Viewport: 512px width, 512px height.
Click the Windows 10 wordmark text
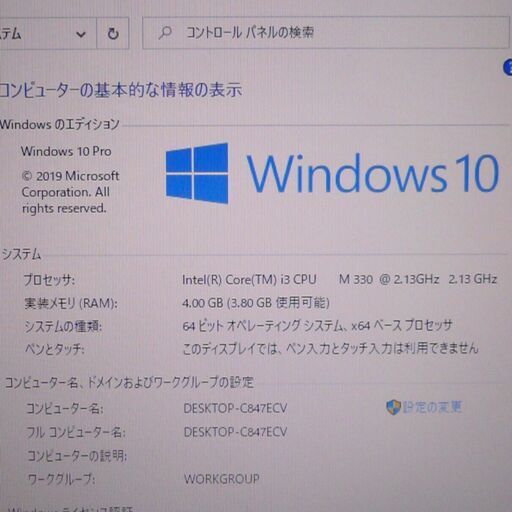[x=373, y=174]
